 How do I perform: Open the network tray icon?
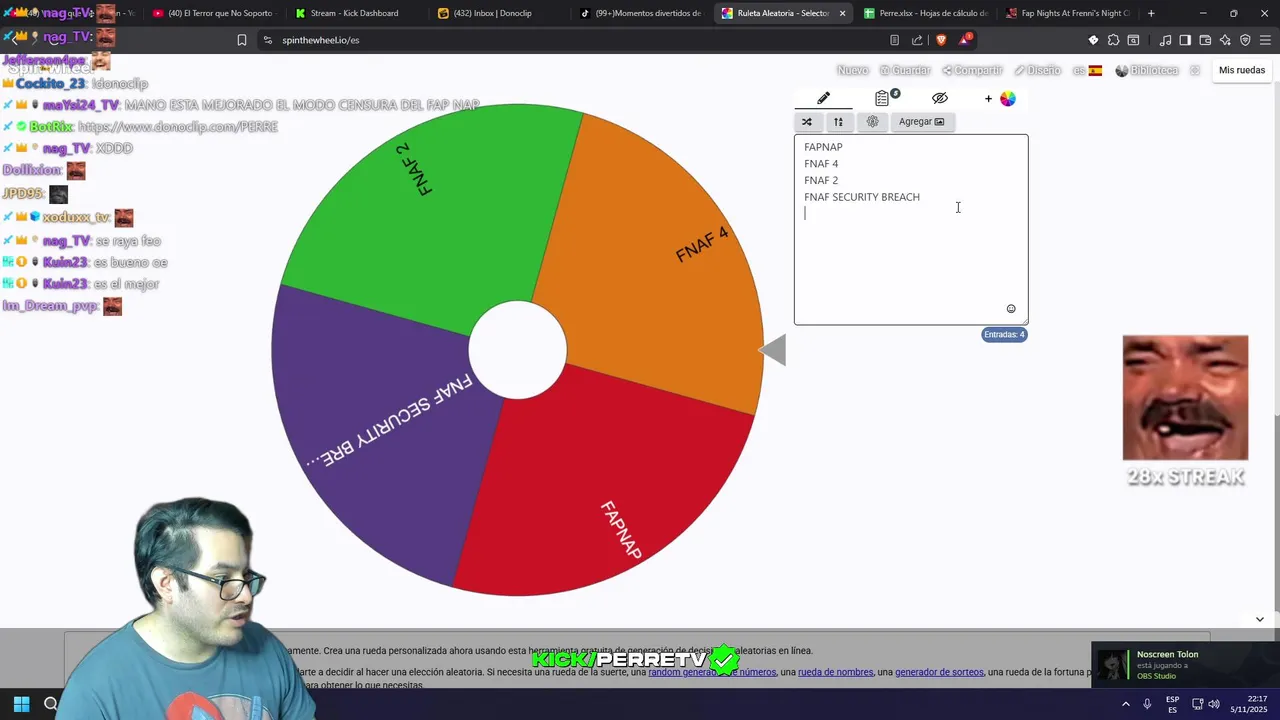[1197, 703]
